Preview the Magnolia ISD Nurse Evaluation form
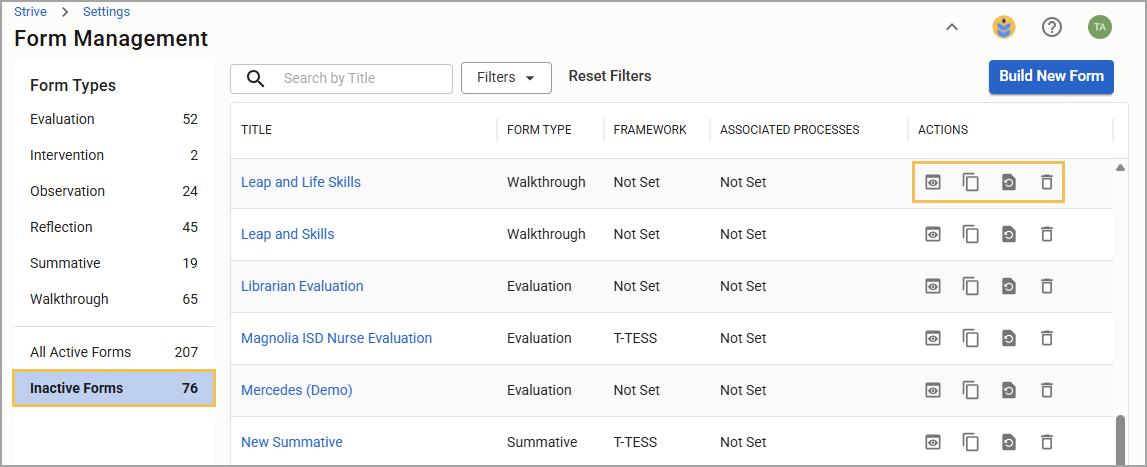 pyautogui.click(x=933, y=338)
